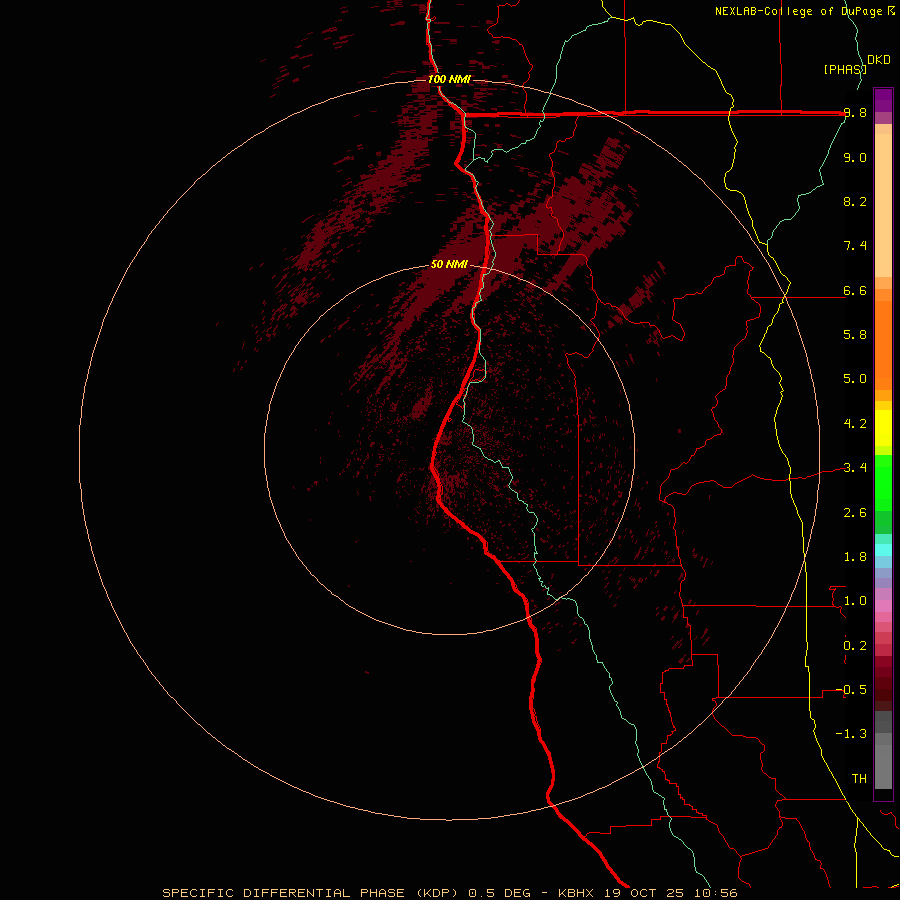This screenshot has width=900, height=900.
Task: Click the 5.8 scale value
Action: pos(855,334)
